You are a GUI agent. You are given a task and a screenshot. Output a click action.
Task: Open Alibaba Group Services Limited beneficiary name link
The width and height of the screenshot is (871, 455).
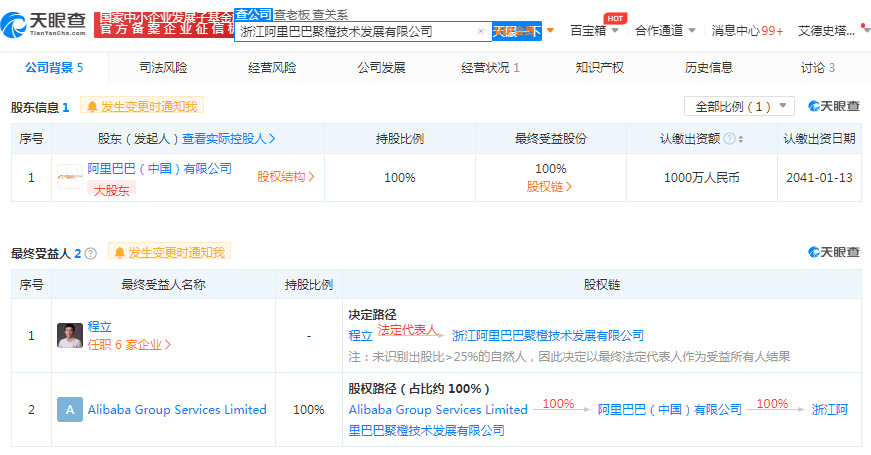(177, 409)
